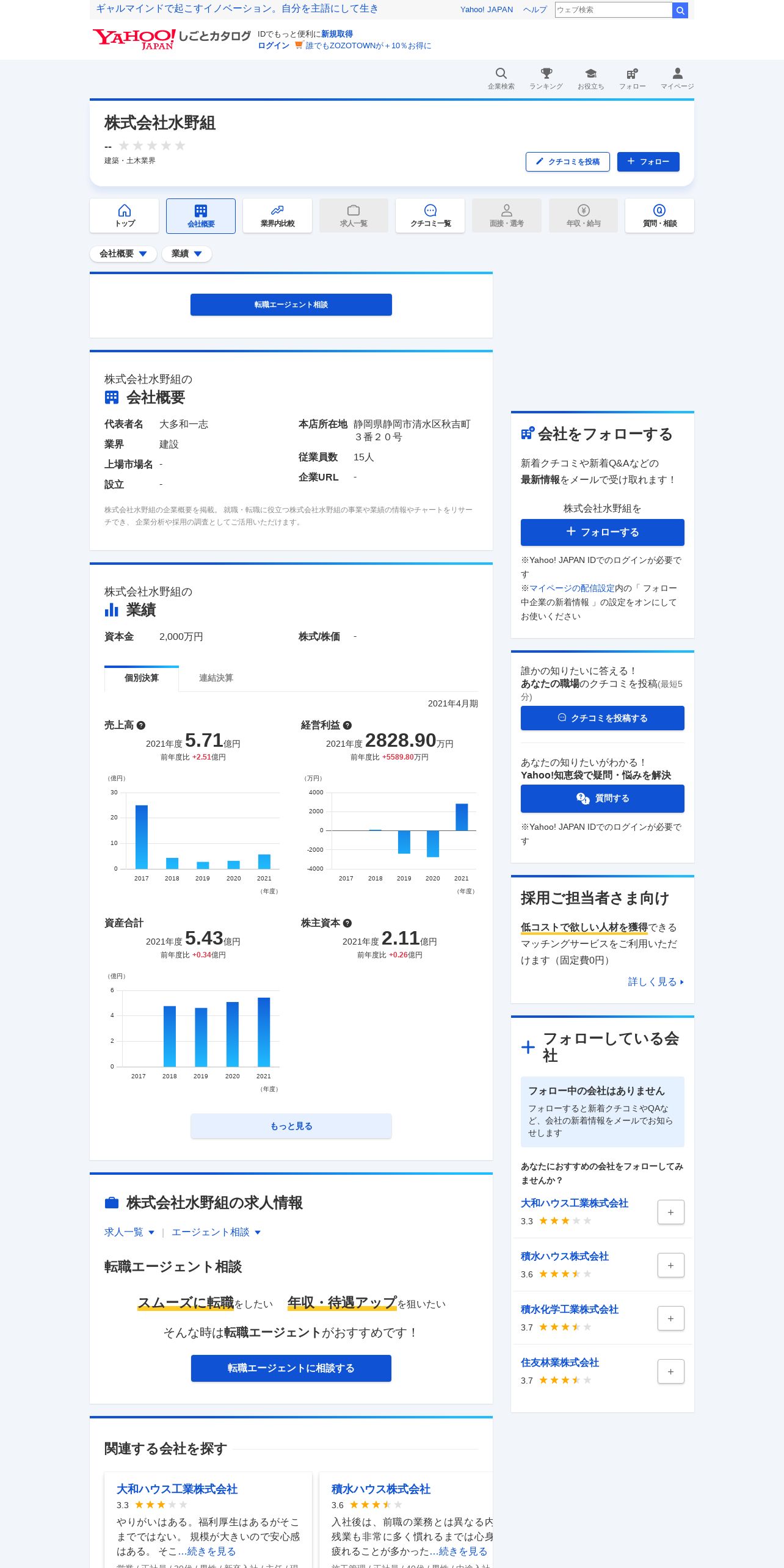Screen dimensions: 784x1568
Task: Open 住友林業株式会社 link in sidebar
Action: pyautogui.click(x=560, y=1362)
